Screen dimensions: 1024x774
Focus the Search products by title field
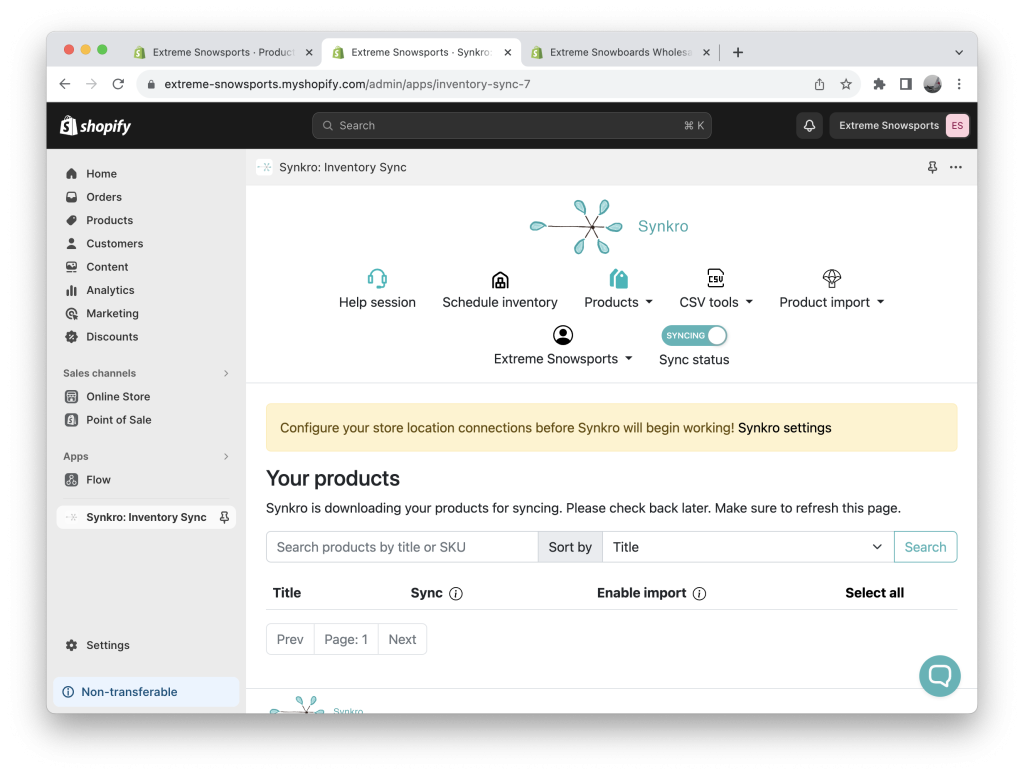pos(402,547)
